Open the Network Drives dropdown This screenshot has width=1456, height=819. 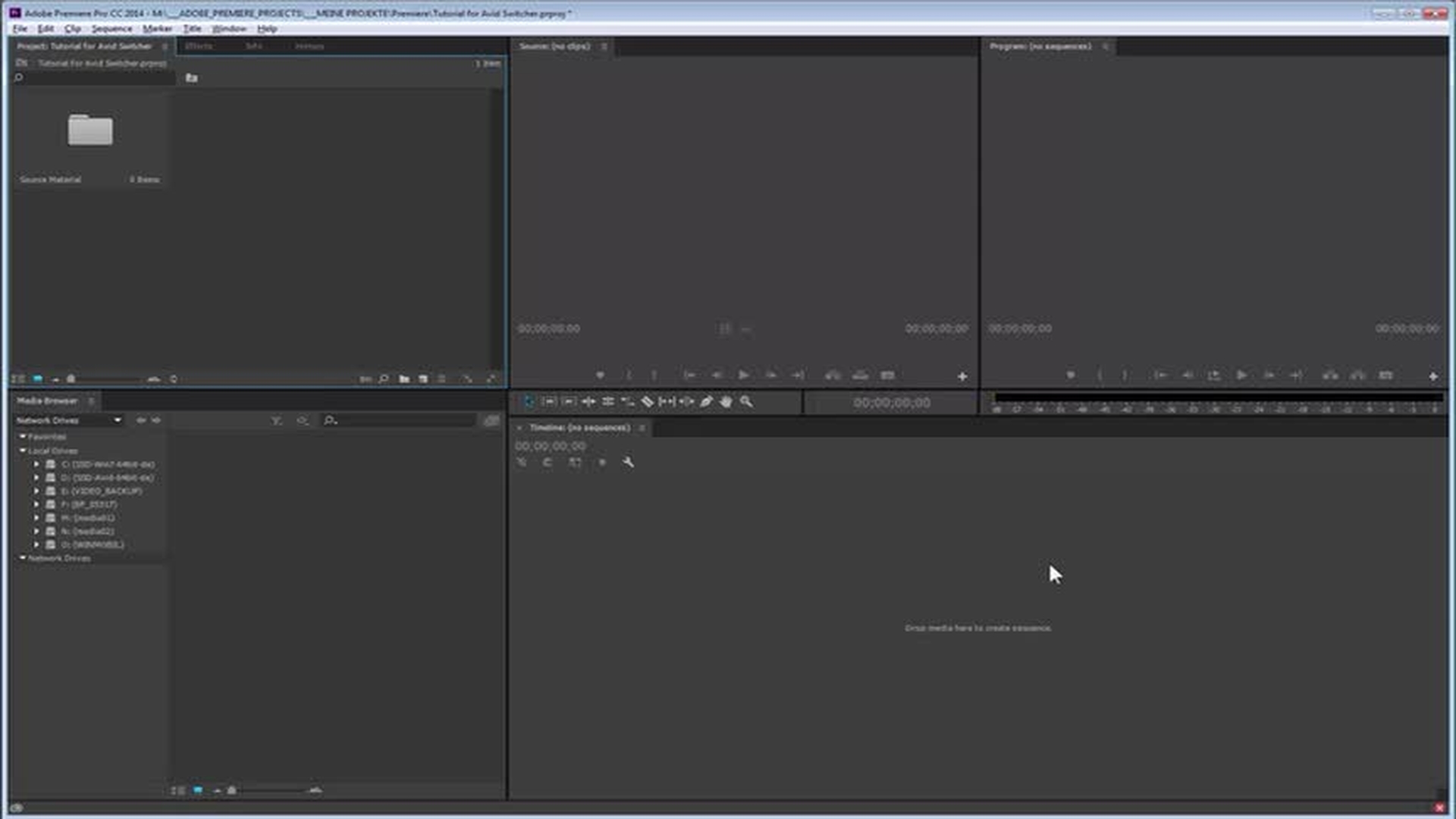coord(117,420)
